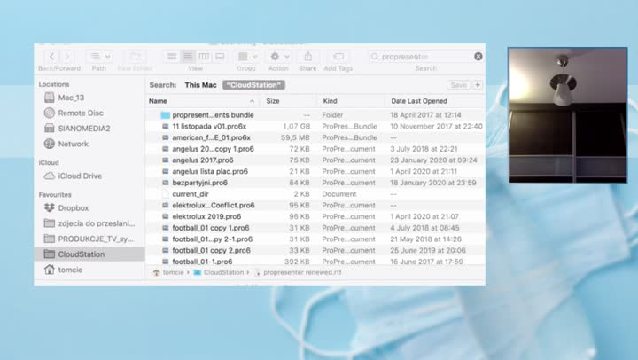Image resolution: width=638 pixels, height=360 pixels.
Task: Clear the search field text
Action: [x=478, y=56]
